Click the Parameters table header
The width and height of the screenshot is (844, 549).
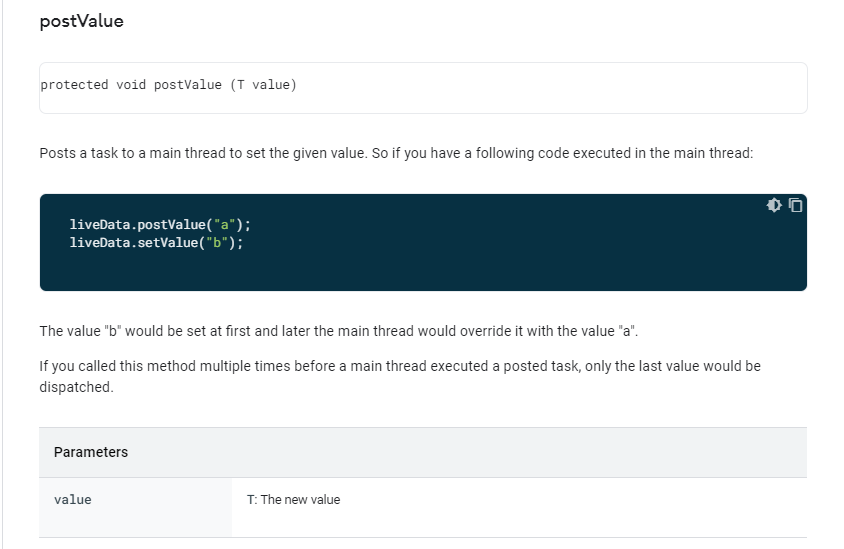[x=91, y=452]
